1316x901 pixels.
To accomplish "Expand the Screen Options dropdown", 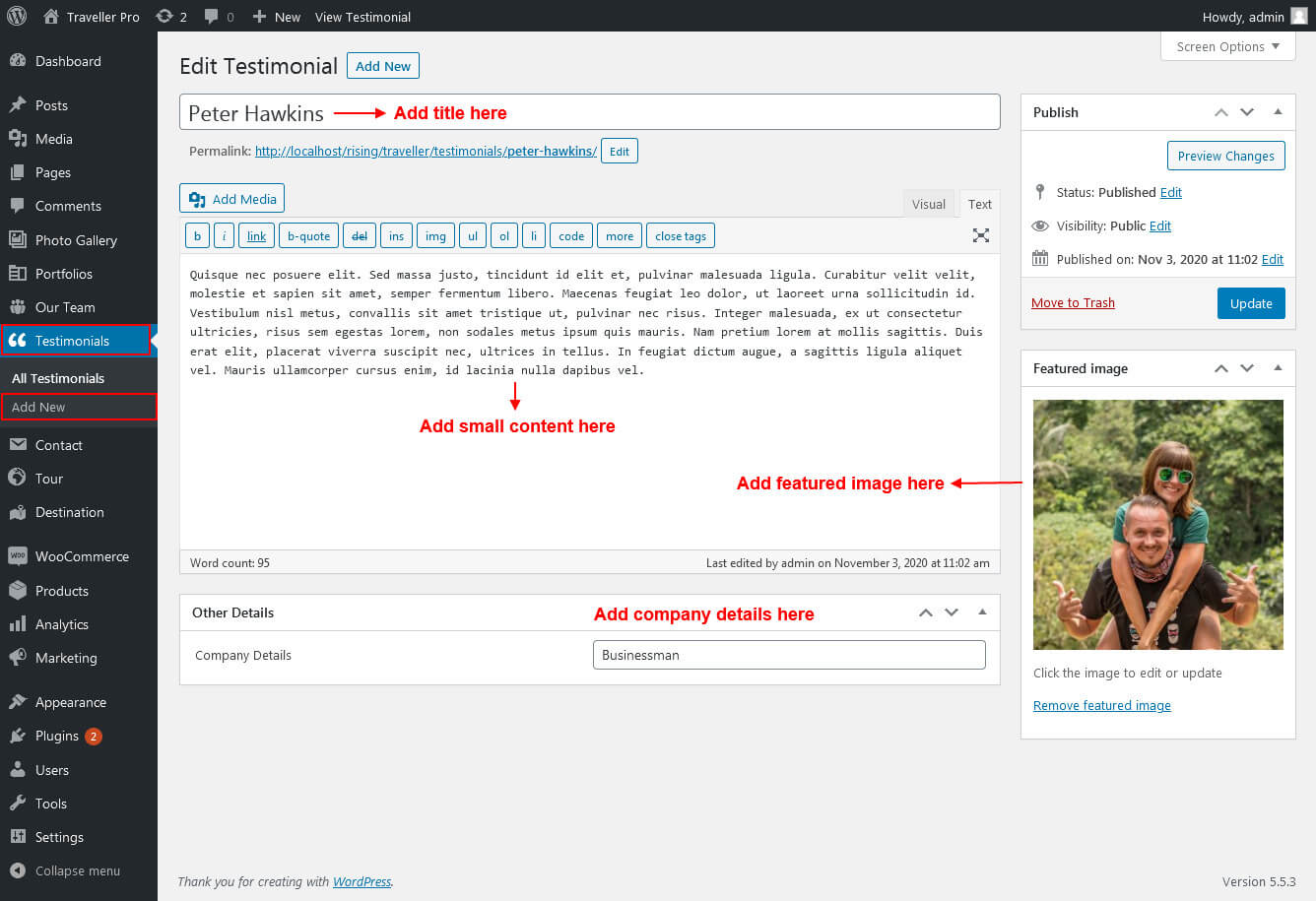I will click(x=1227, y=46).
